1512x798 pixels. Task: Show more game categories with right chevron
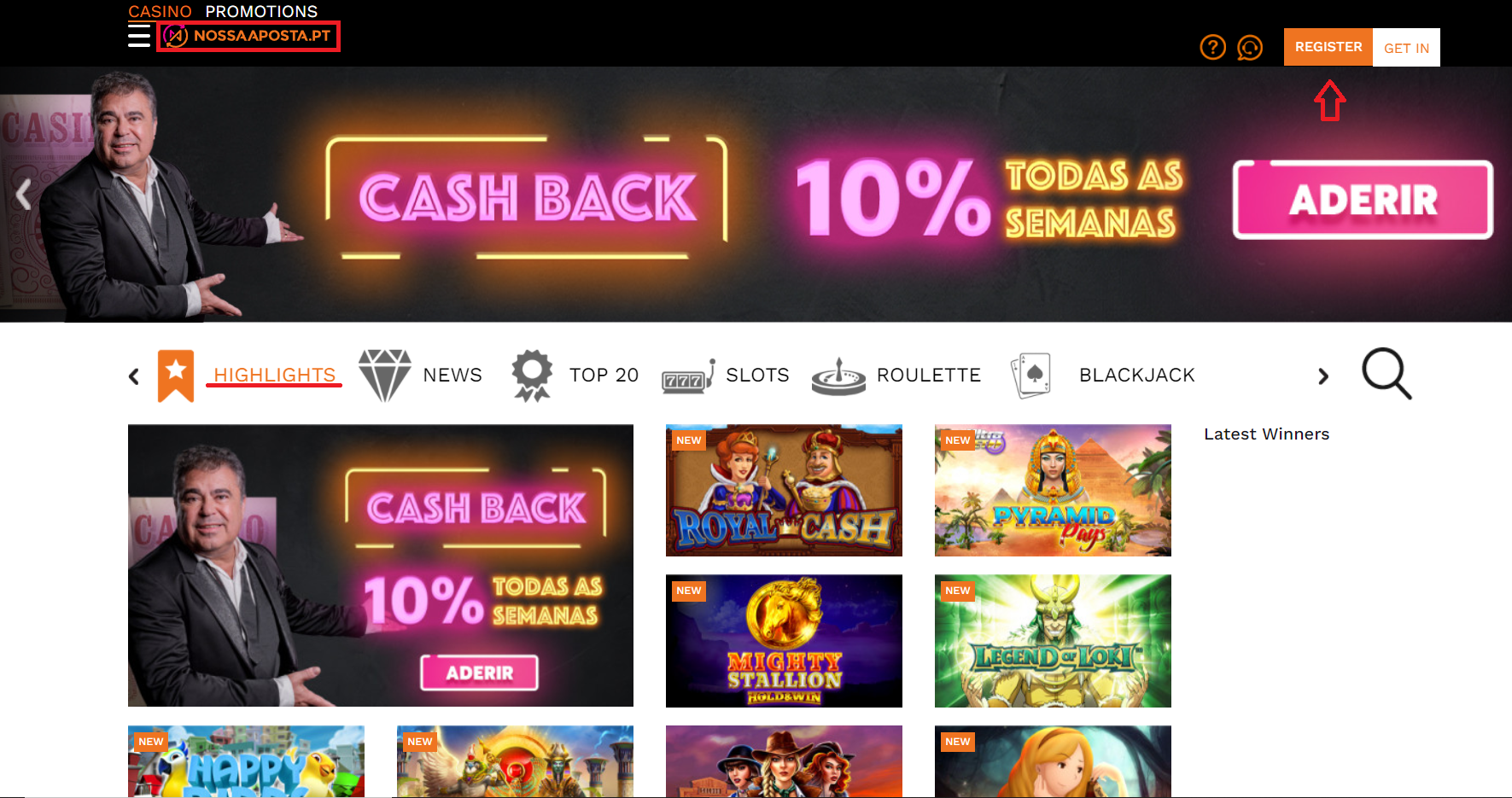coord(1322,376)
